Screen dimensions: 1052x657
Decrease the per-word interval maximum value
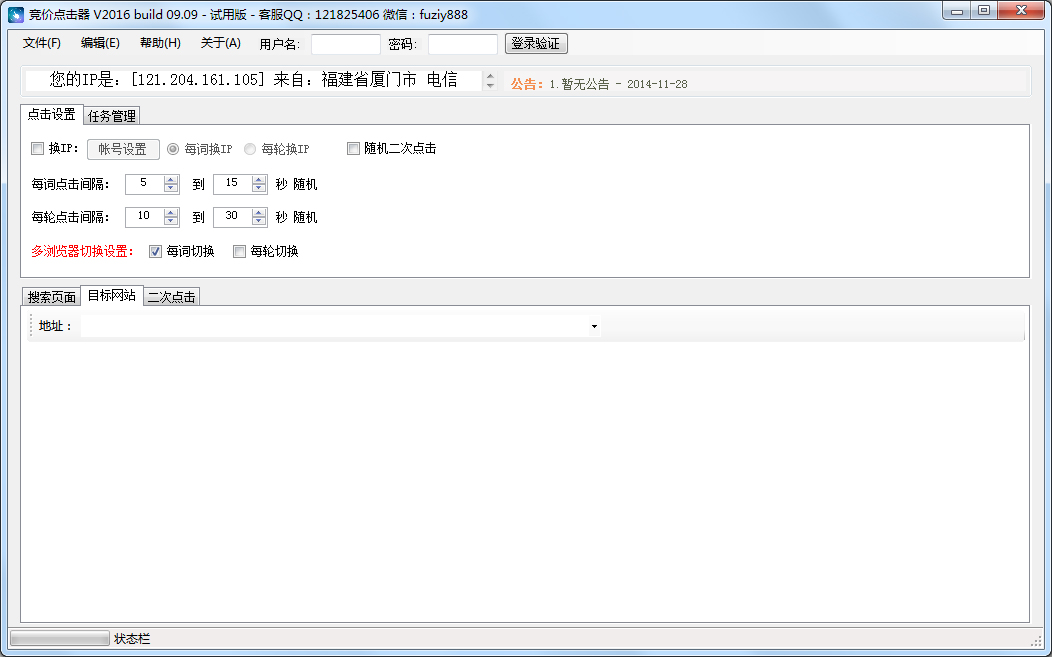pyautogui.click(x=260, y=188)
